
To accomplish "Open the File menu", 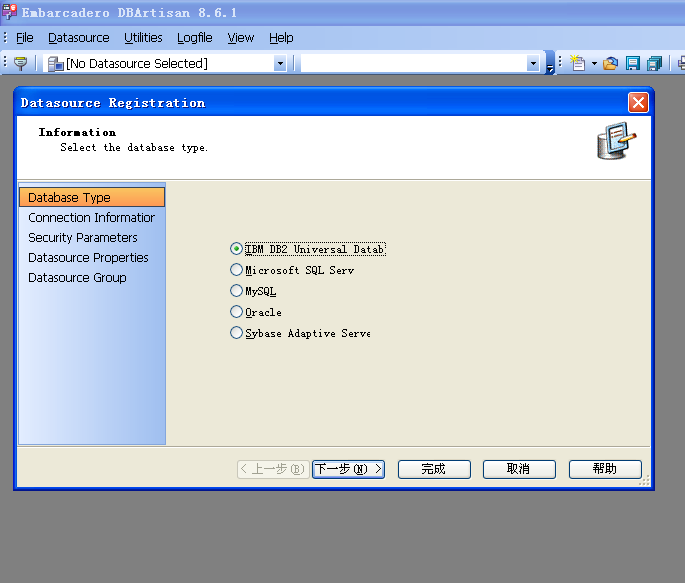I will pos(24,38).
